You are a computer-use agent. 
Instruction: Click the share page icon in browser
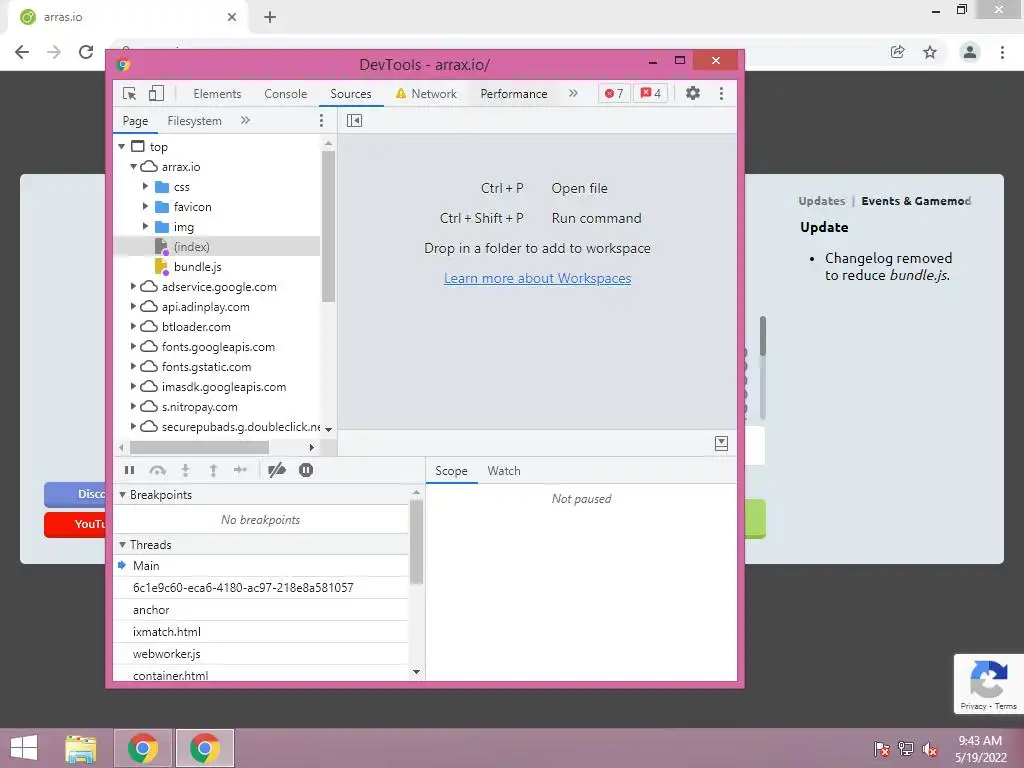[897, 52]
